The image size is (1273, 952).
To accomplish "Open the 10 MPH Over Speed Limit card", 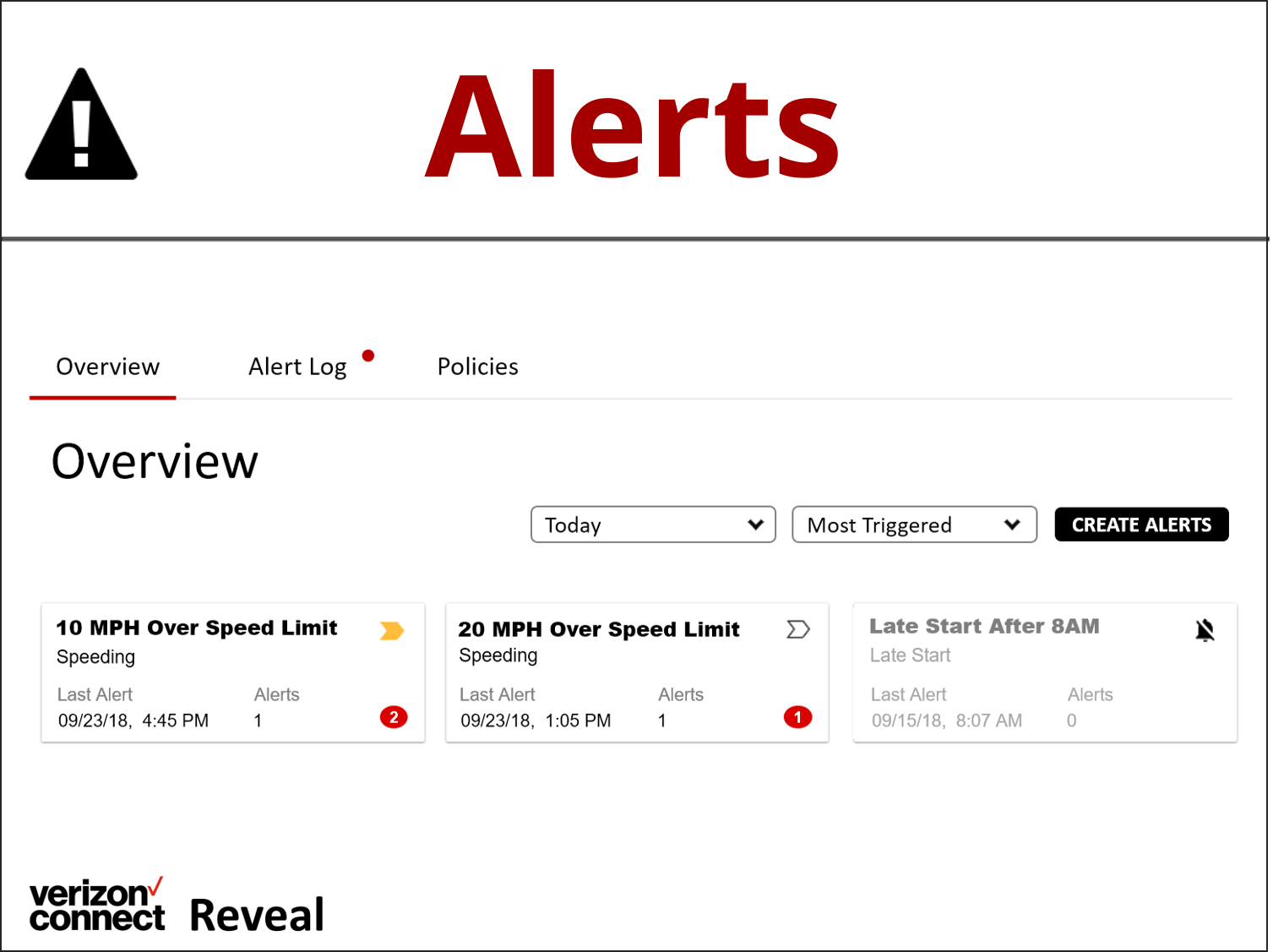I will coord(233,672).
